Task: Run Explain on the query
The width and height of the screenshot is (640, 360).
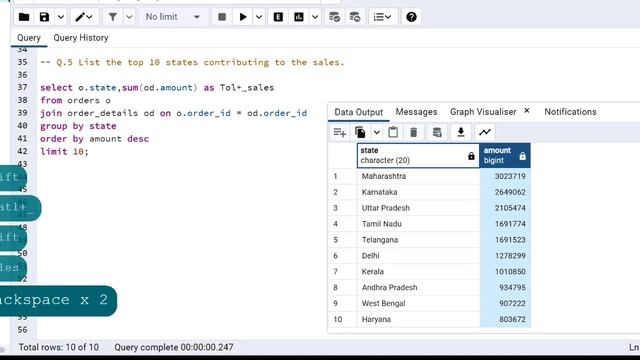Action: tap(278, 17)
